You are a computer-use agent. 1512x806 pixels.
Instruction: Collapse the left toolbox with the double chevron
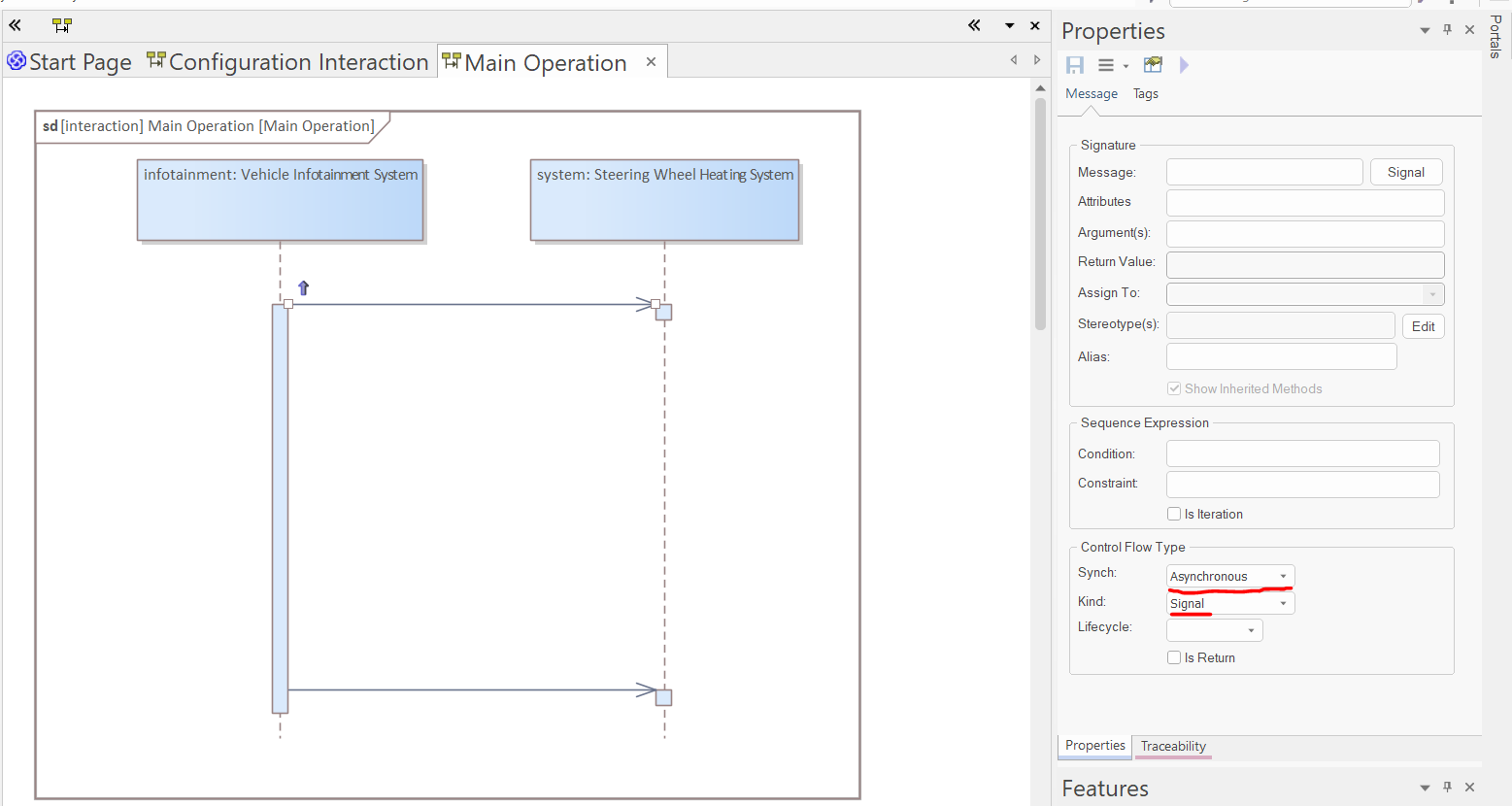coord(16,25)
